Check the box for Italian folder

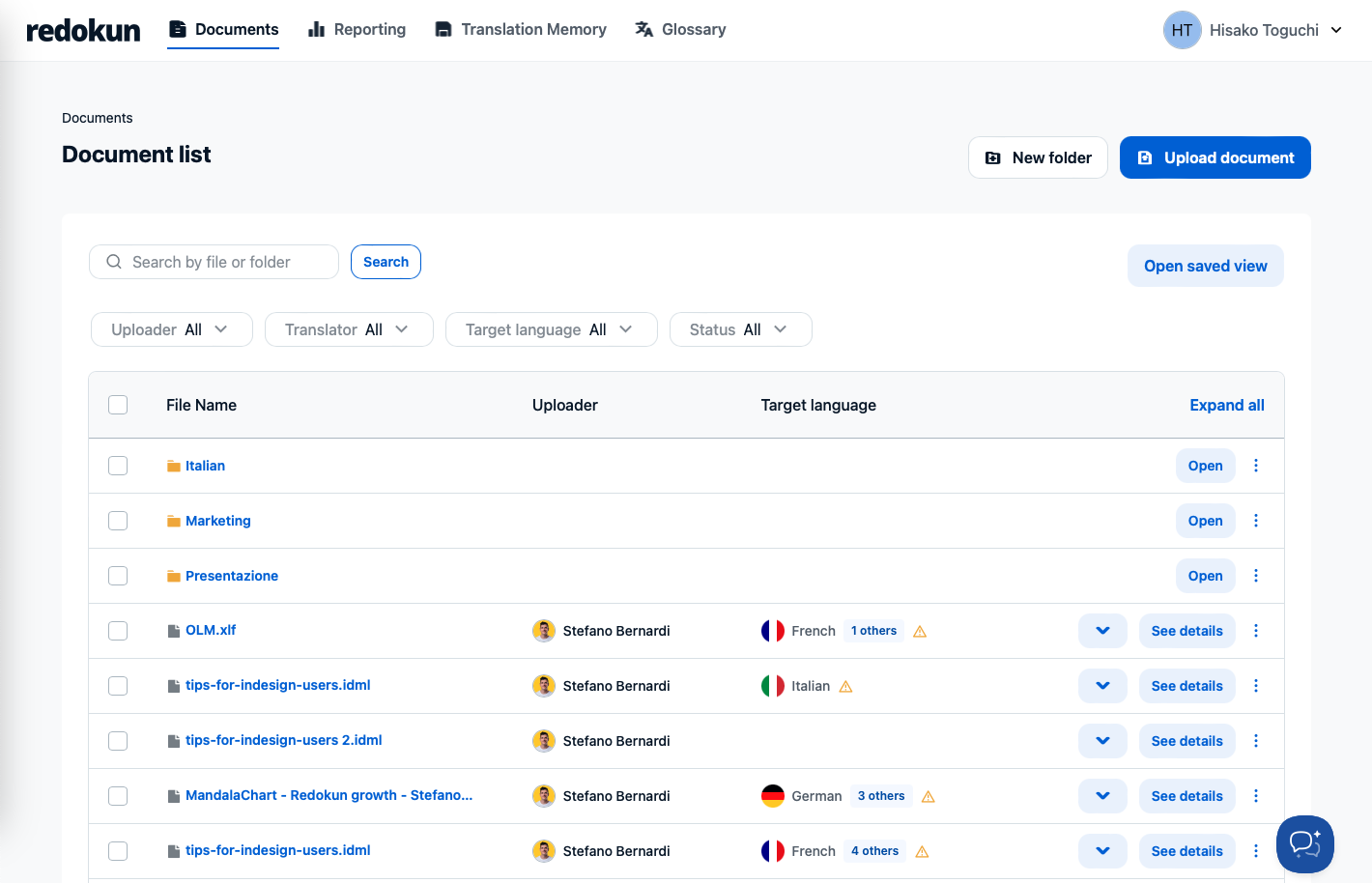(x=118, y=466)
